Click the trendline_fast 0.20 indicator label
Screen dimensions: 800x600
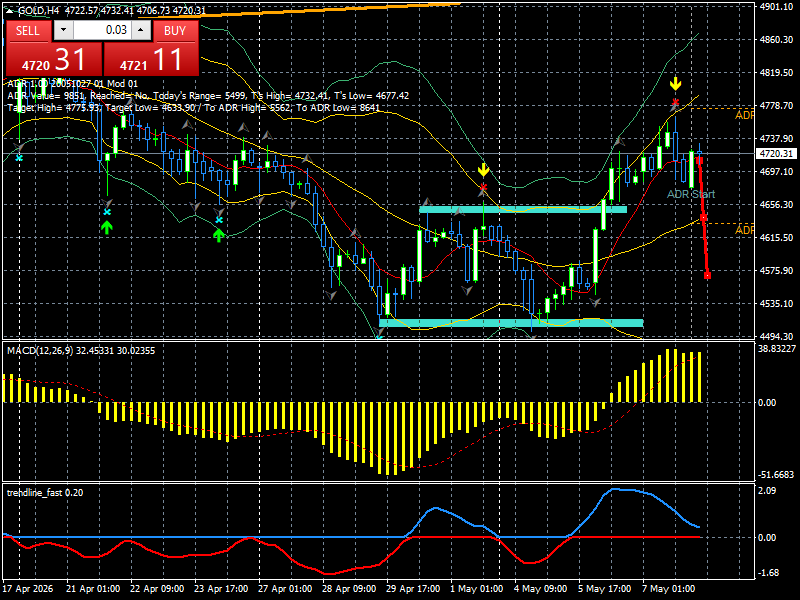(45, 492)
